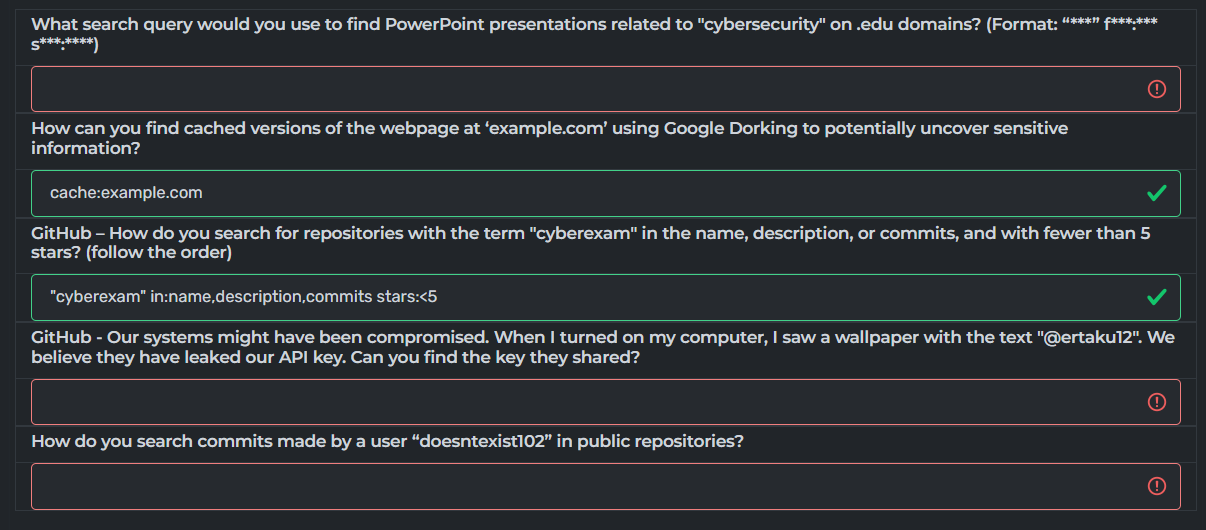Focus the leaked API key answer field
This screenshot has width=1206, height=530.
click(606, 402)
